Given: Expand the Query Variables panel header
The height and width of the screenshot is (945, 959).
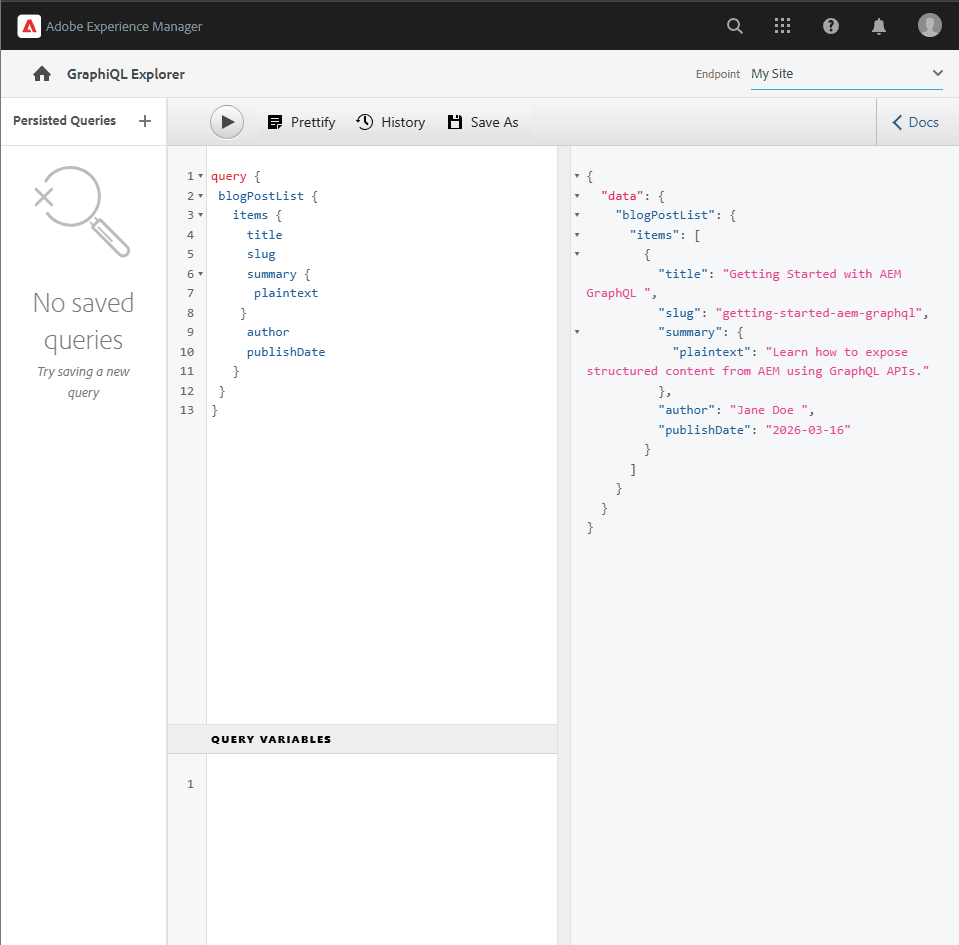Looking at the screenshot, I should [362, 739].
